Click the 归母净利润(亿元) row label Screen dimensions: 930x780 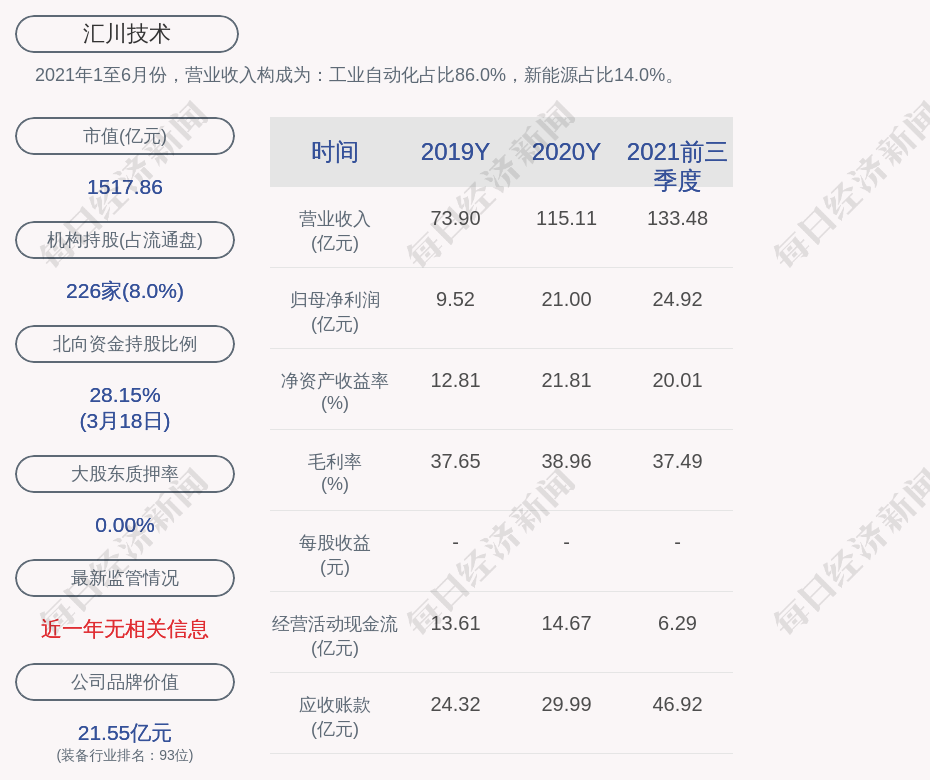coord(334,311)
